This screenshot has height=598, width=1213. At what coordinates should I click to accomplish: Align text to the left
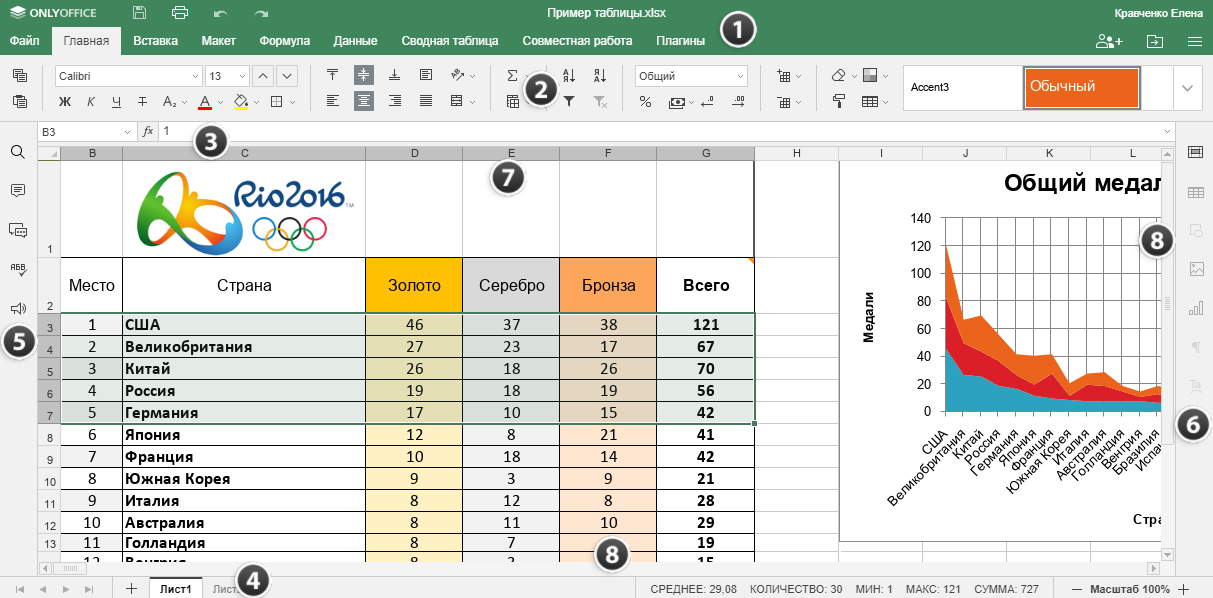333,101
